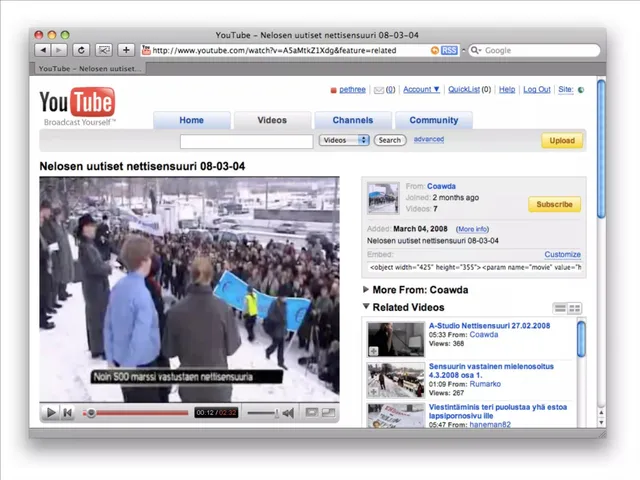Image resolution: width=640 pixels, height=480 pixels.
Task: Subscribe to Coawda's channel
Action: click(554, 204)
